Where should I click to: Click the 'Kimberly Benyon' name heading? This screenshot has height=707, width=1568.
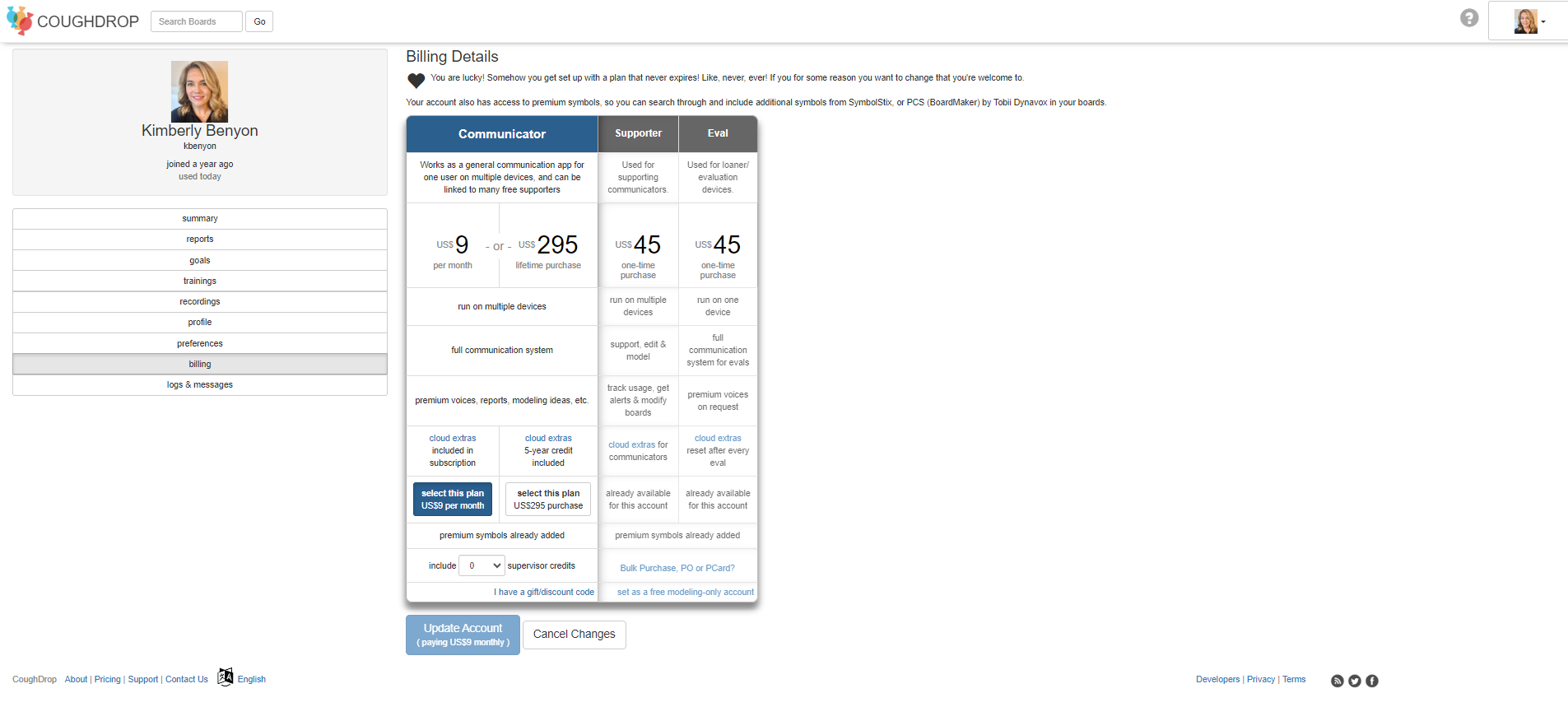pos(200,131)
